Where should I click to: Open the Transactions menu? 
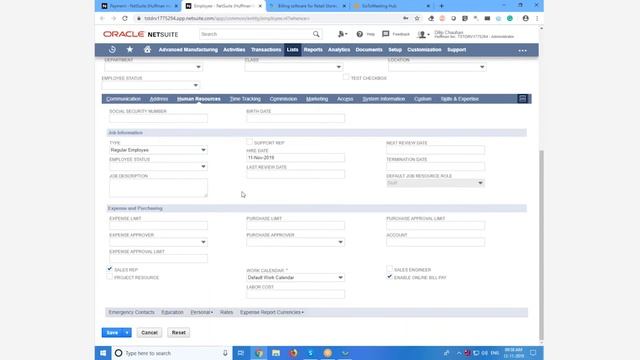click(266, 50)
